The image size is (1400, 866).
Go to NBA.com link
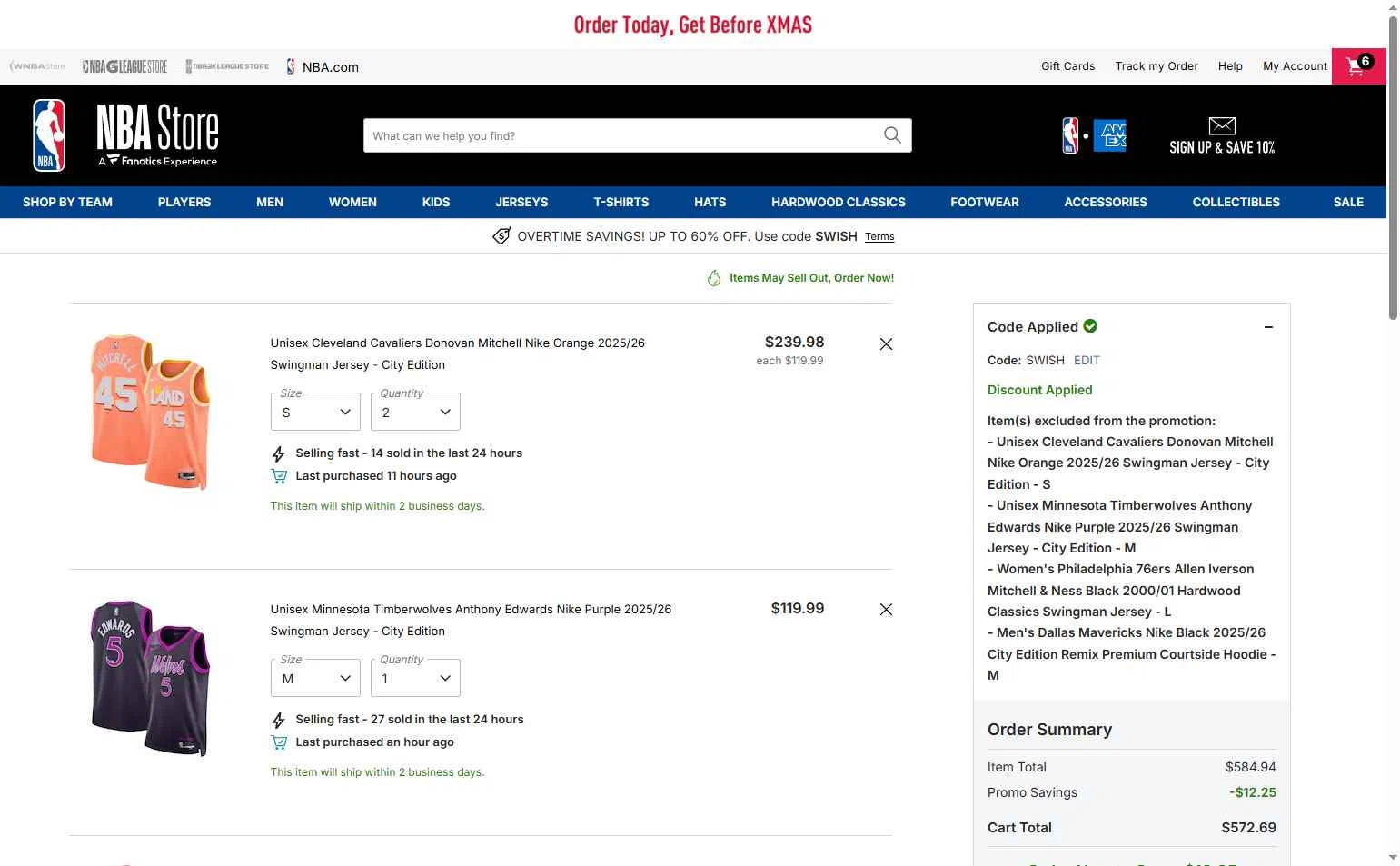[x=323, y=66]
